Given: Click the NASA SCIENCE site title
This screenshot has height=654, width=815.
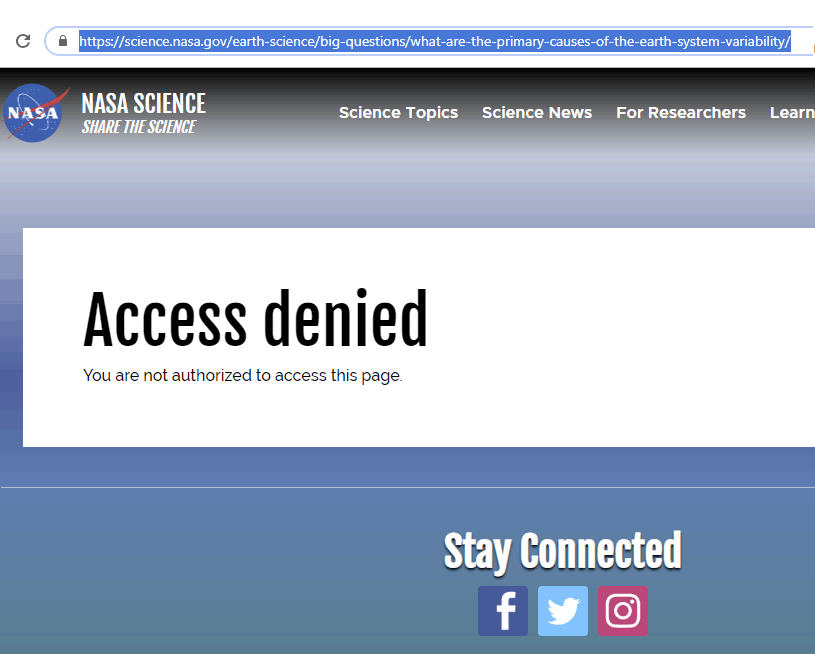Looking at the screenshot, I should click(143, 103).
